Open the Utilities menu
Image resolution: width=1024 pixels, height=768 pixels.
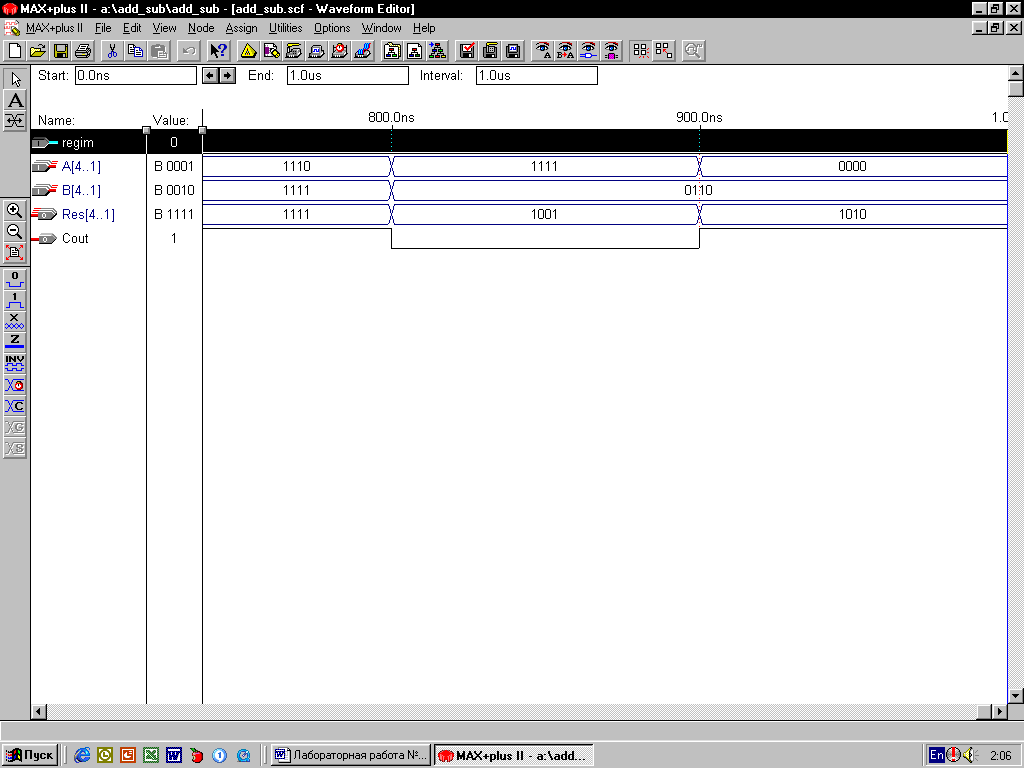pyautogui.click(x=285, y=28)
